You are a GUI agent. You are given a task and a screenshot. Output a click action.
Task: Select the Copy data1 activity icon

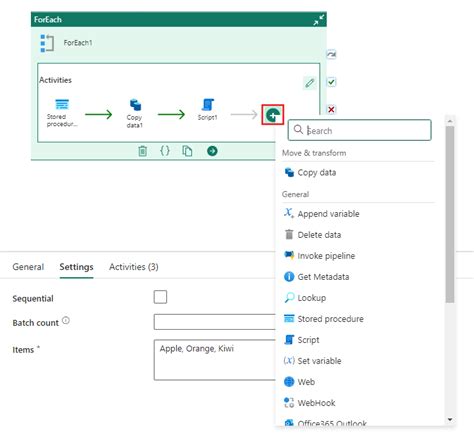135,105
